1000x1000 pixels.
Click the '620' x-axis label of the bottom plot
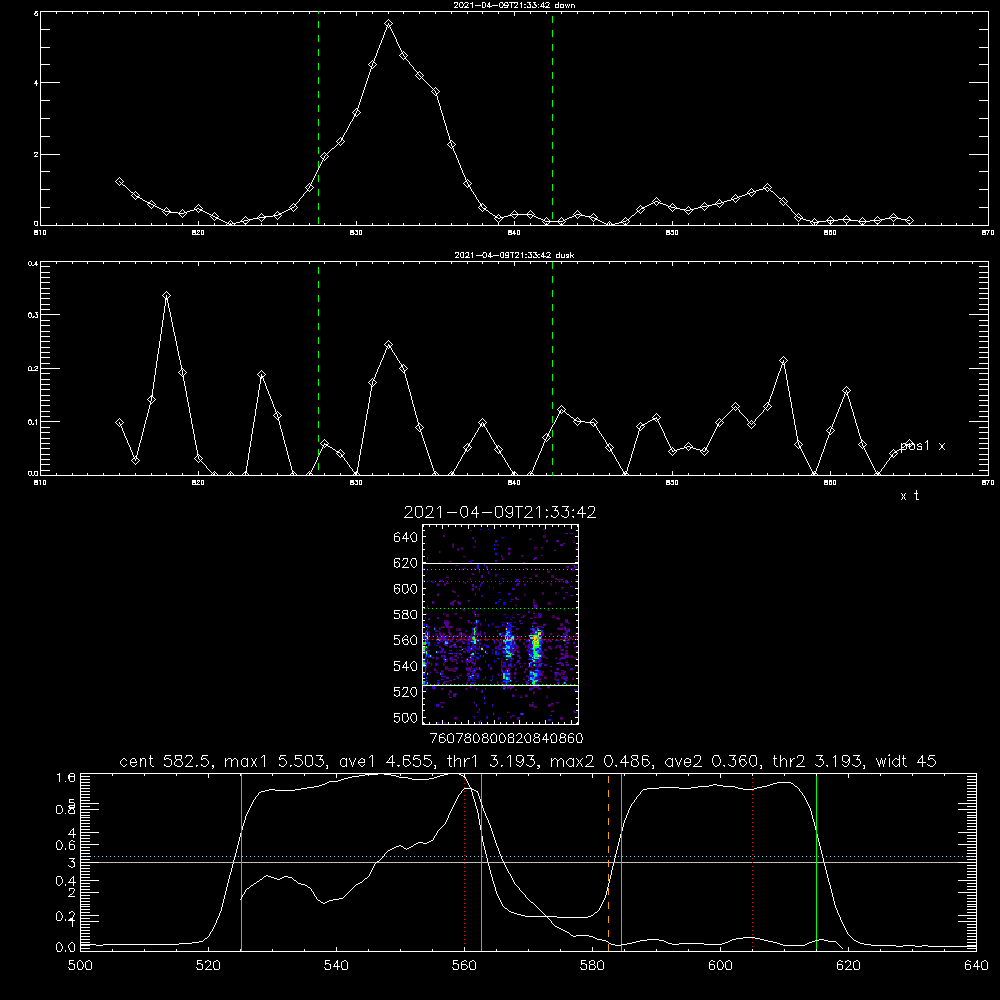click(x=848, y=966)
